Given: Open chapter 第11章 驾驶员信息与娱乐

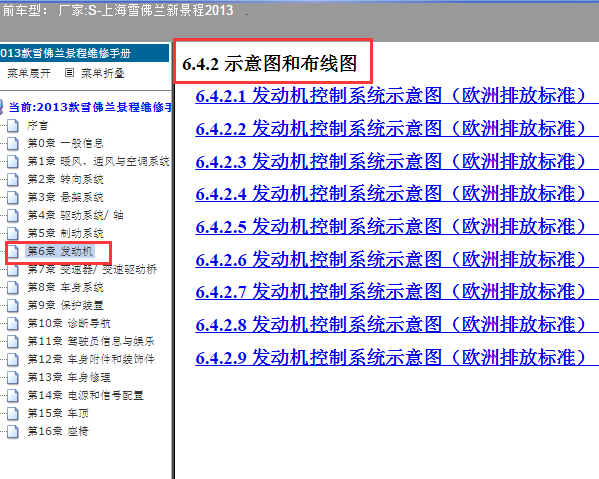Looking at the screenshot, I should (91, 341).
